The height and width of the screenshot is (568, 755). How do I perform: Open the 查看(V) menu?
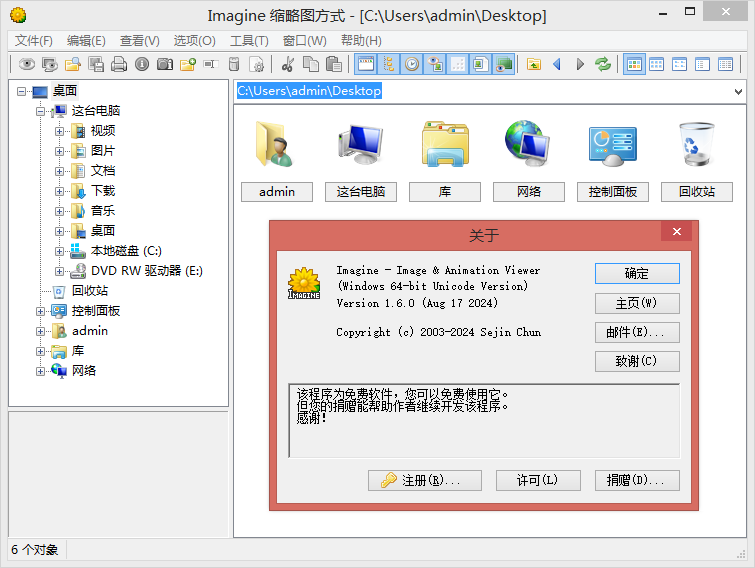tap(140, 40)
